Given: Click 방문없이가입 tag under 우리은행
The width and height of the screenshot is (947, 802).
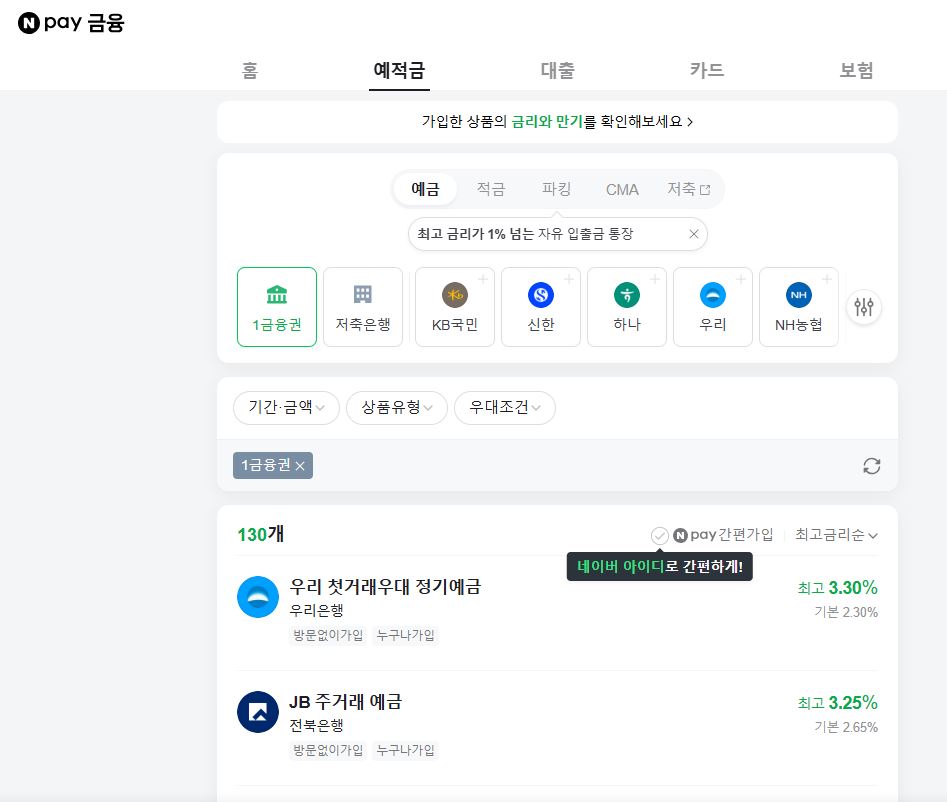Looking at the screenshot, I should tap(328, 635).
